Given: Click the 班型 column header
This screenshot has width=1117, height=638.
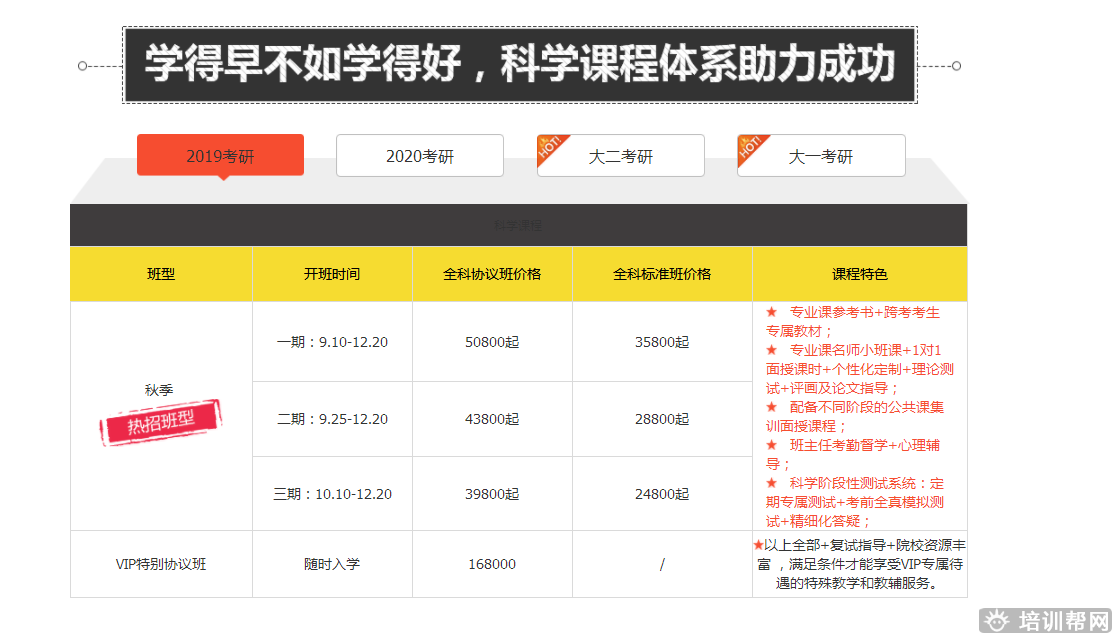Looking at the screenshot, I should [x=161, y=274].
